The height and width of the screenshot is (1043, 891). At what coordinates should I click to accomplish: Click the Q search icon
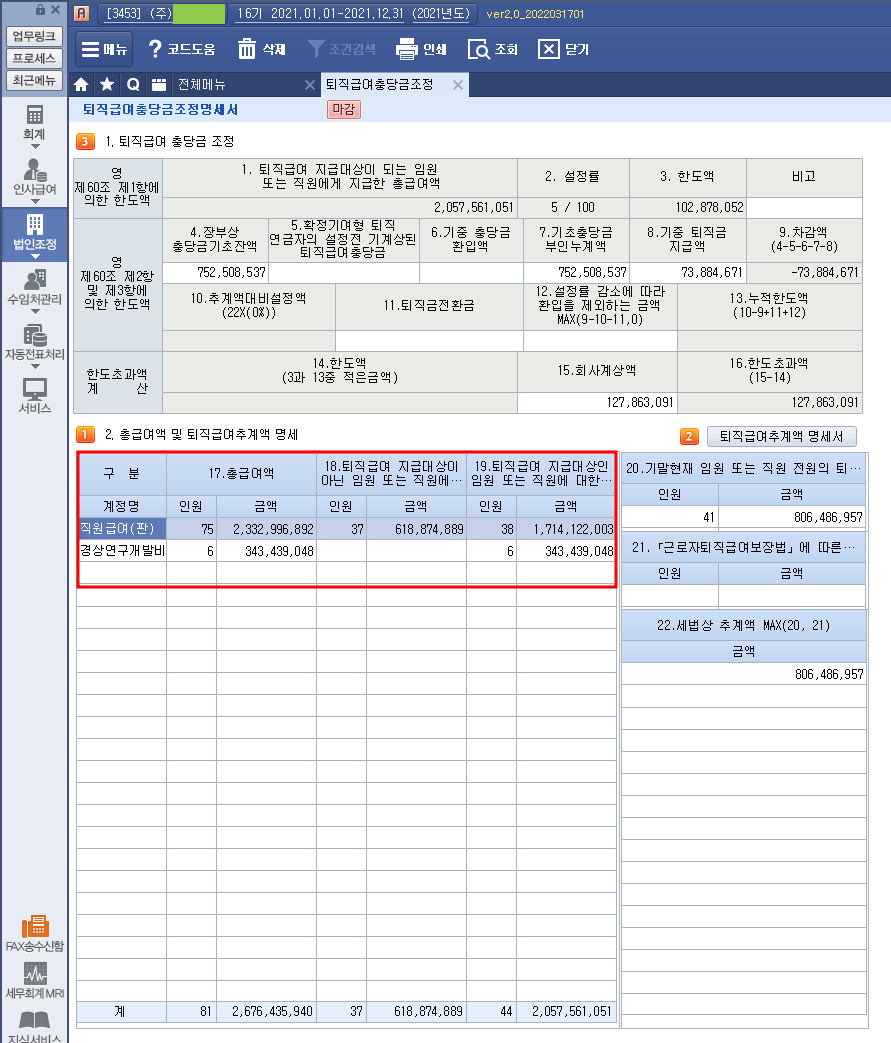coord(133,84)
